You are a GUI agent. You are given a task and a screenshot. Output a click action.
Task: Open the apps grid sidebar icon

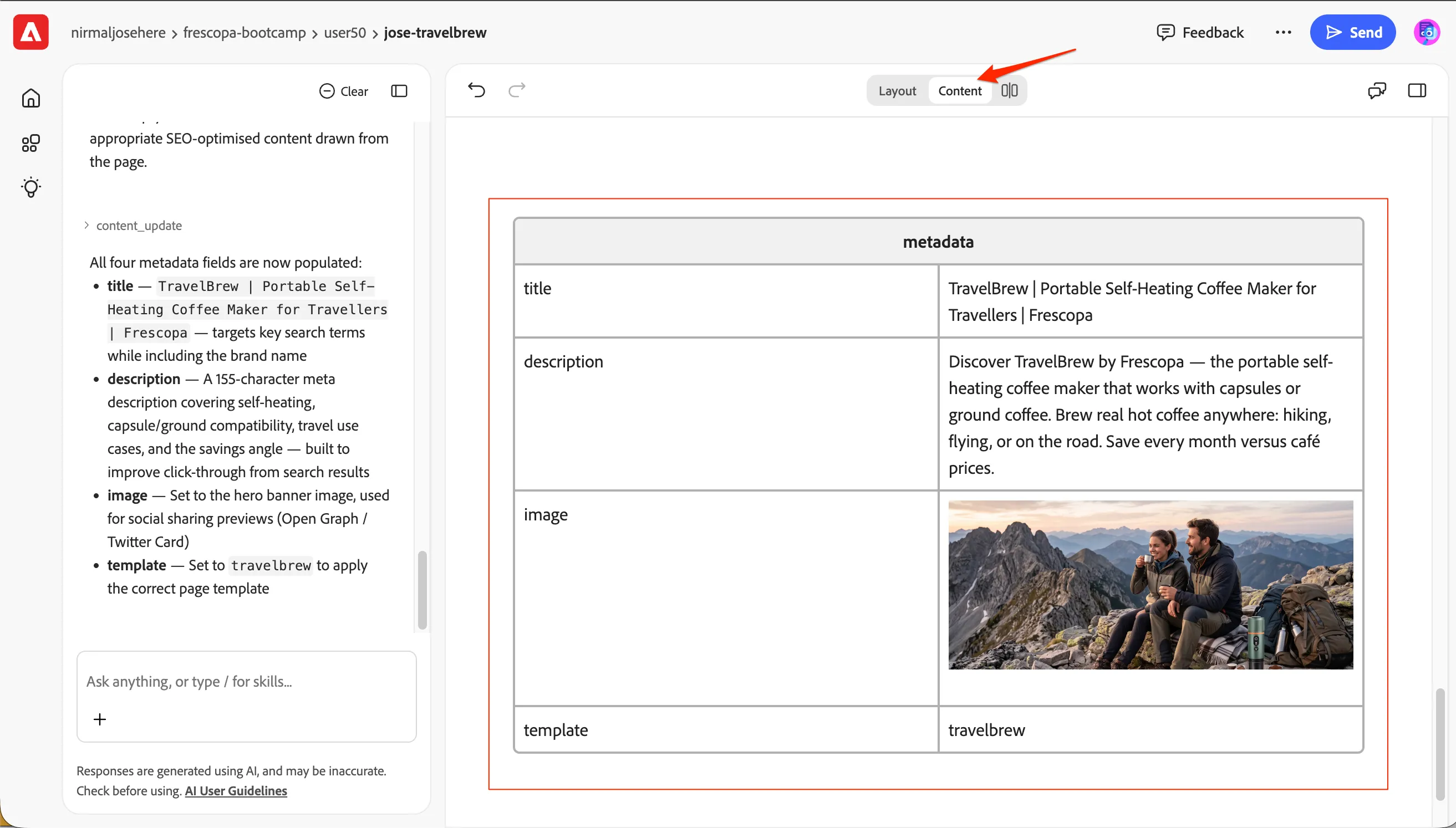point(30,143)
